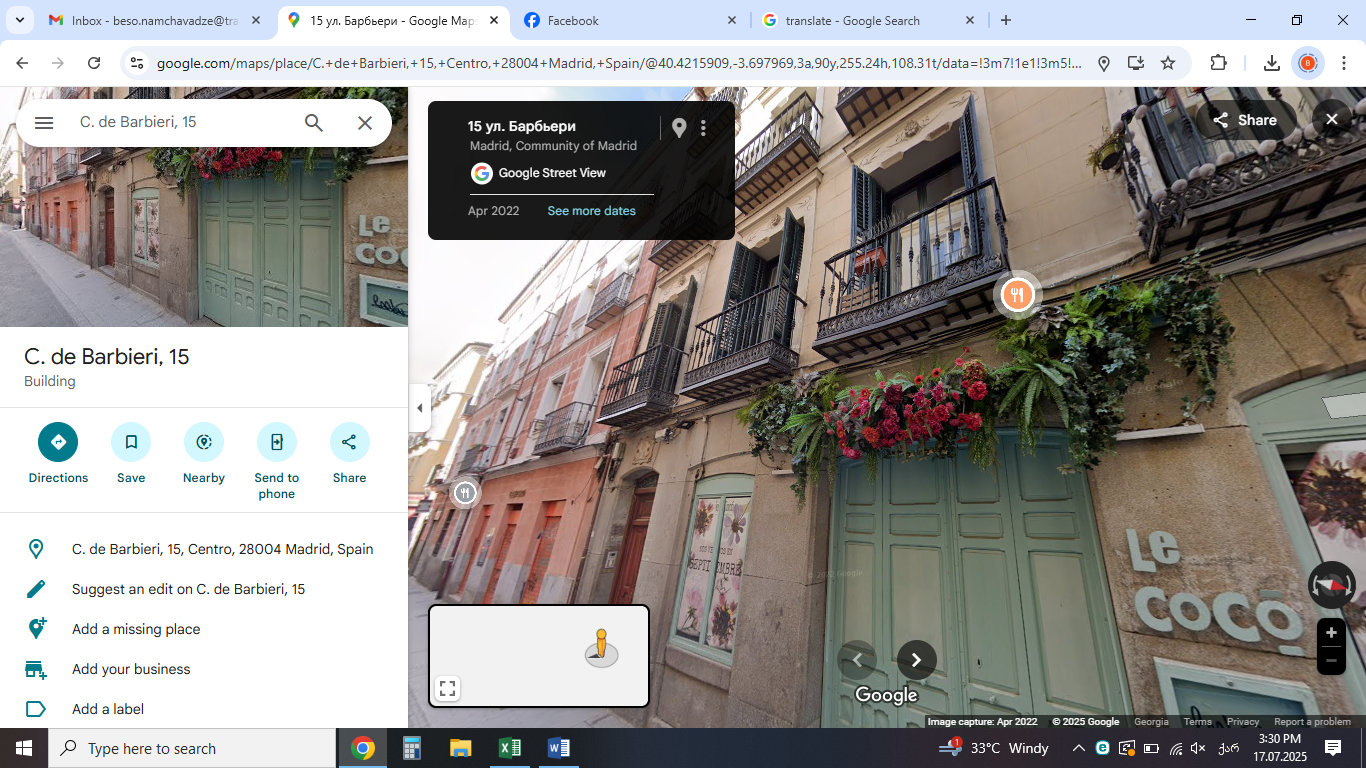Open the Street View three-dot menu
Image resolution: width=1366 pixels, height=768 pixels.
[x=704, y=128]
